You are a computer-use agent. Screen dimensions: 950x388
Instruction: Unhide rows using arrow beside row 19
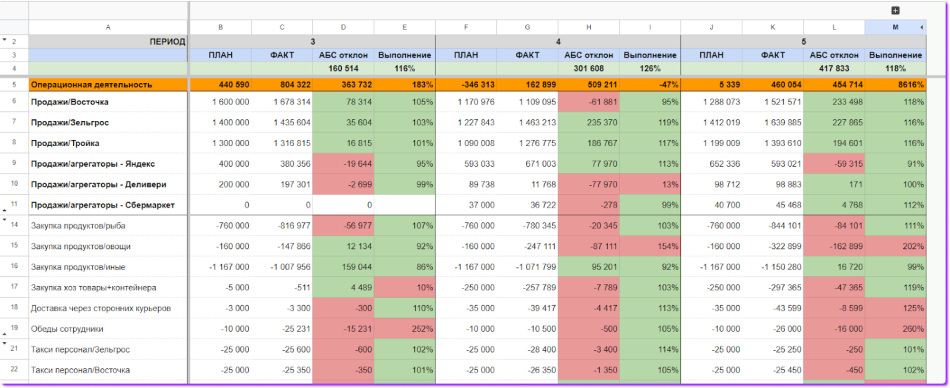[4, 333]
